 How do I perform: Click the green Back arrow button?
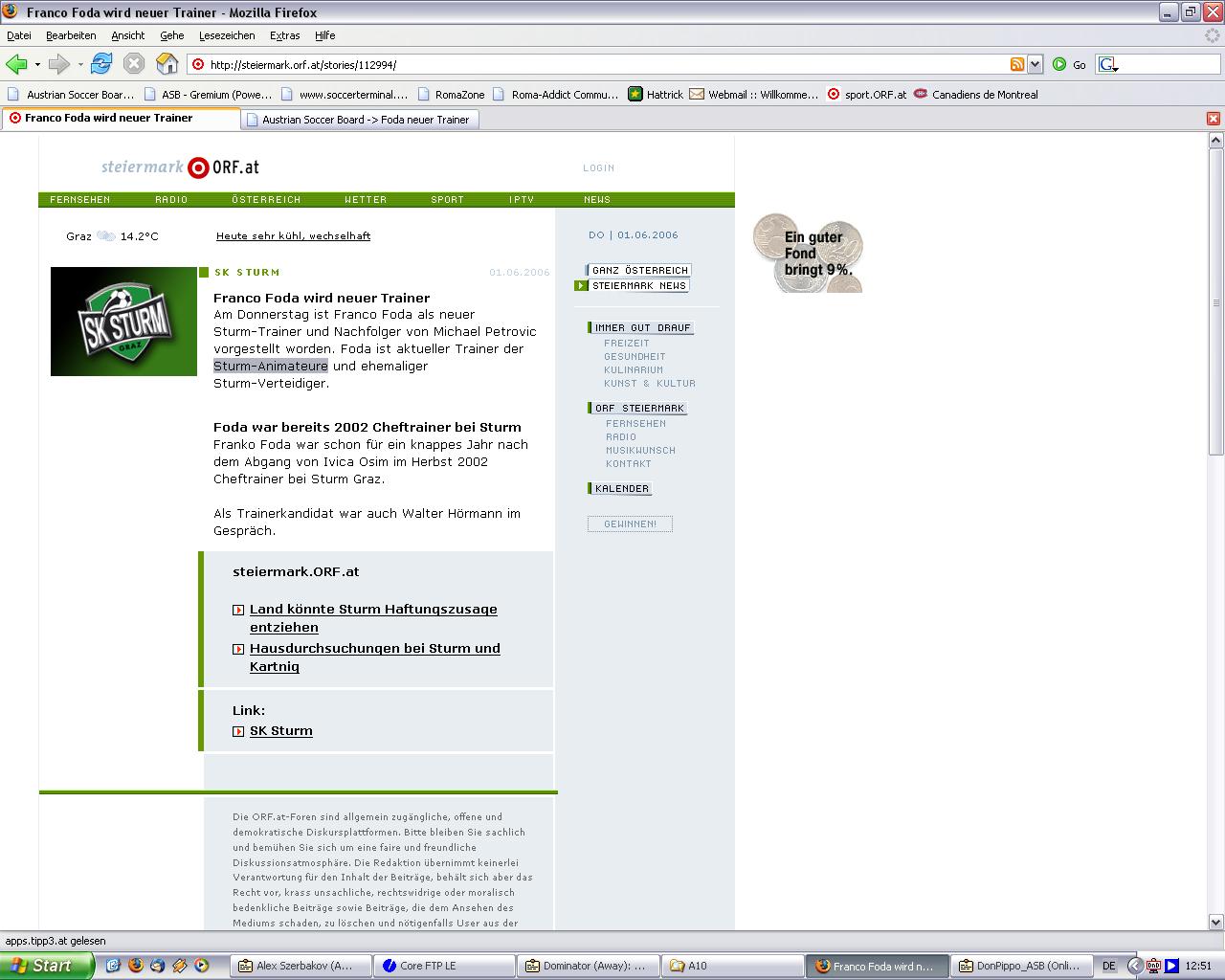click(16, 64)
